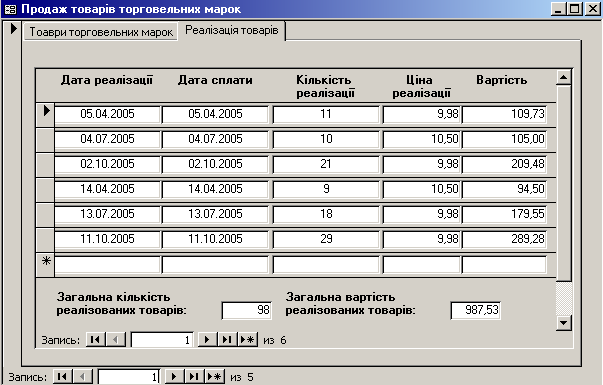The image size is (603, 385).
Task: Select row selector of the 02.10.2005 record
Action: coord(45,165)
